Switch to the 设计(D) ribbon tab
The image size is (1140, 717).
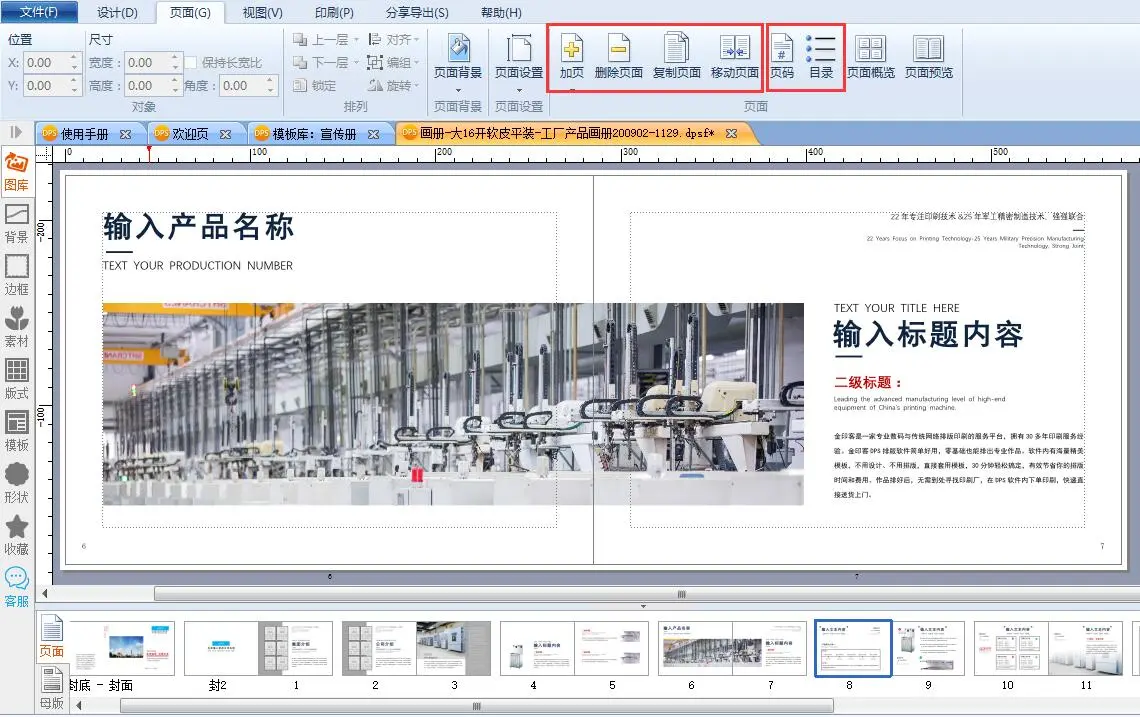117,13
